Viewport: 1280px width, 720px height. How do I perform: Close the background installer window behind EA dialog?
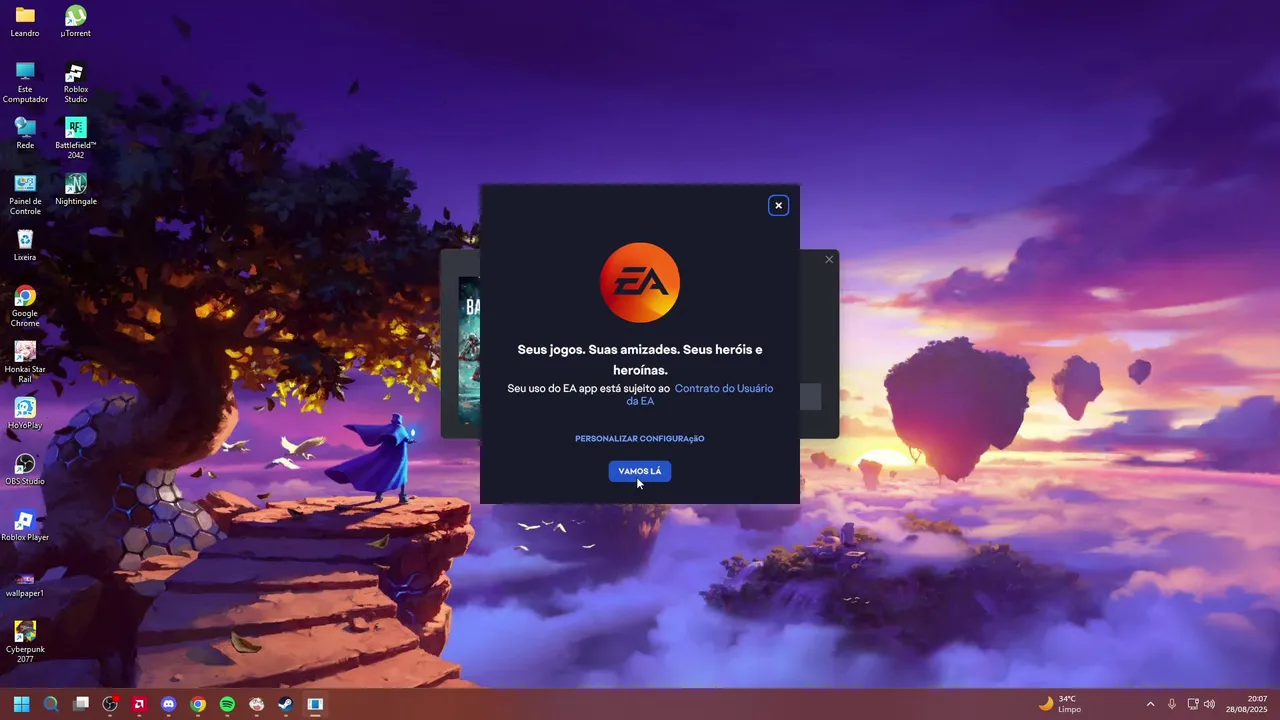tap(829, 259)
